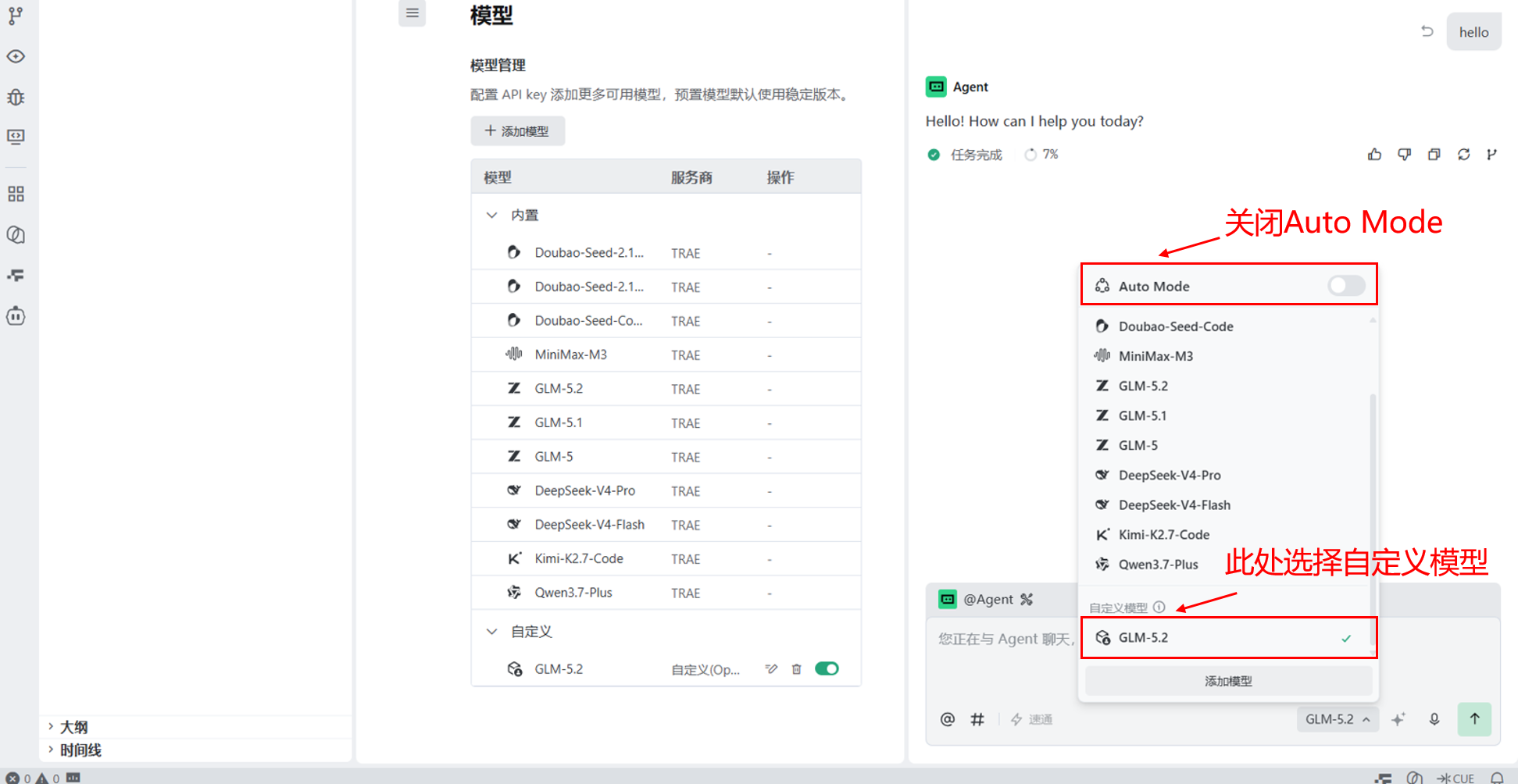
Task: Click the tools icon beside @Agent
Action: point(1027,599)
